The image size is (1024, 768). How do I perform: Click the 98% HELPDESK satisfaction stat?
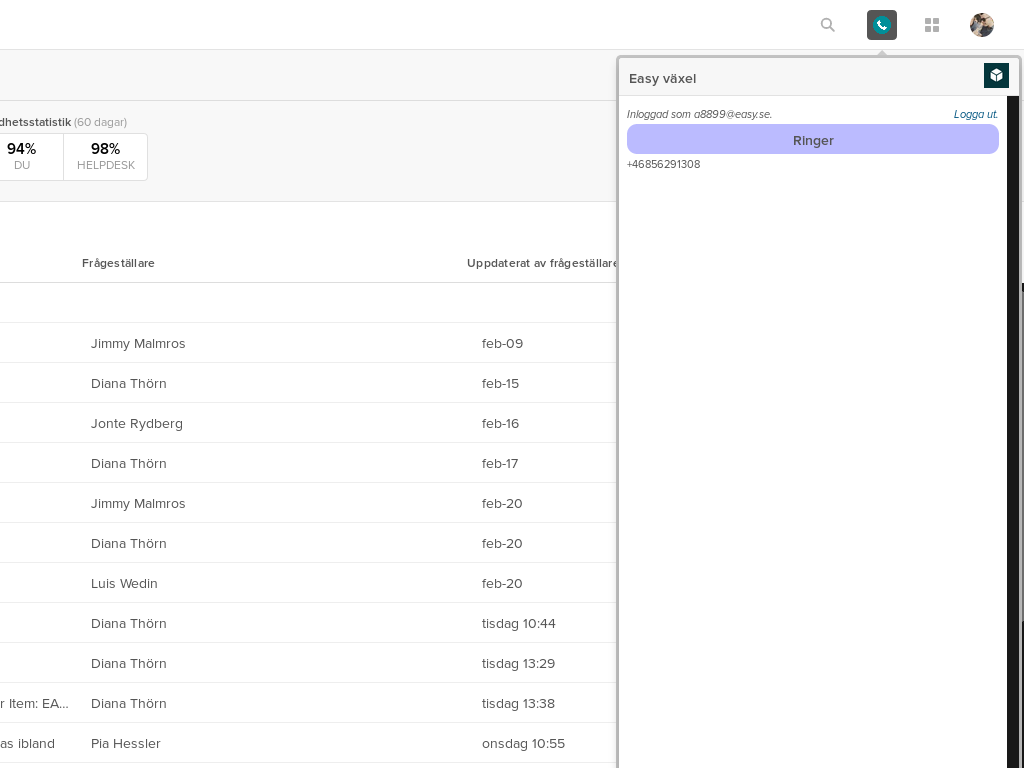(x=105, y=156)
